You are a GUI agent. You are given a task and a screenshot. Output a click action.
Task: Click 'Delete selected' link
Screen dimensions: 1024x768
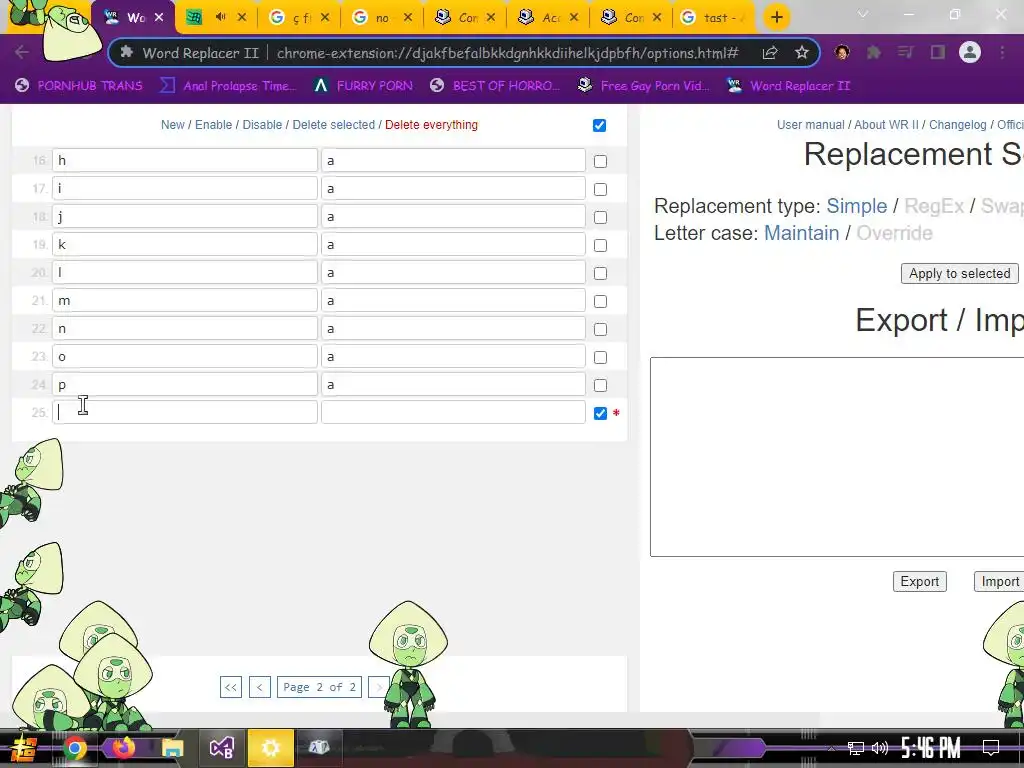coord(334,125)
